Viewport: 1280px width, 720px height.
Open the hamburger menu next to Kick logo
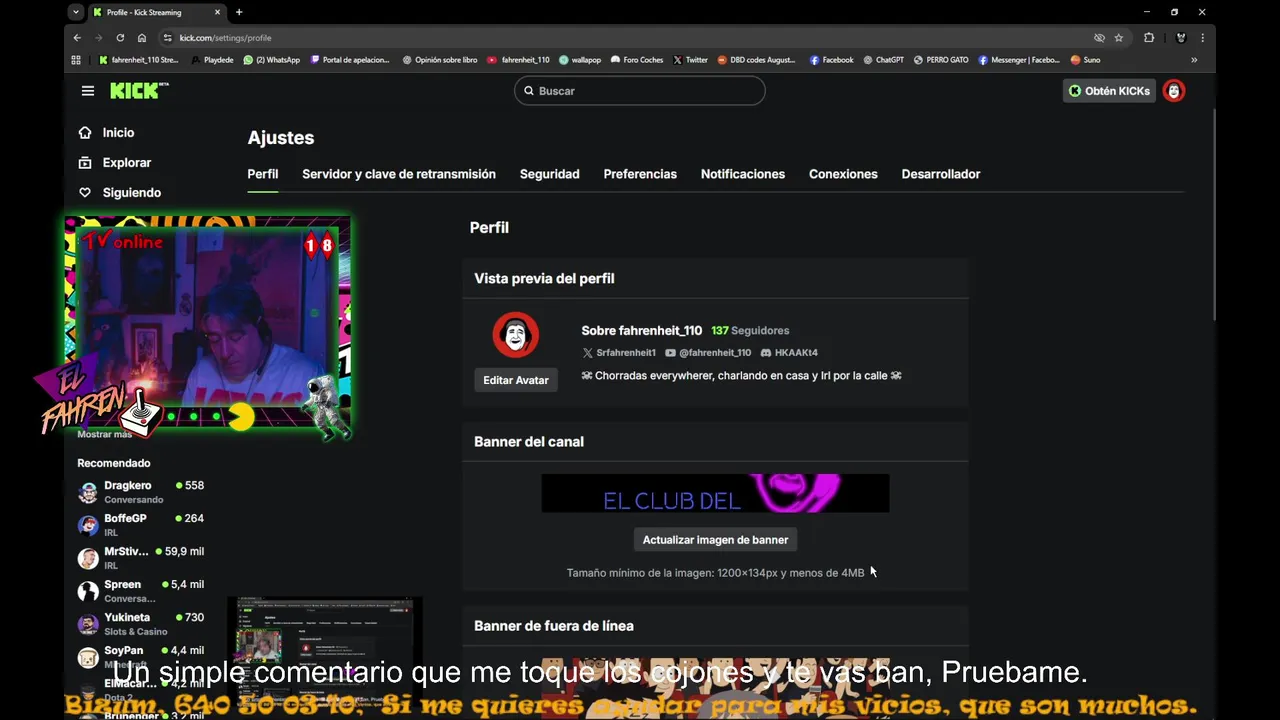(88, 91)
